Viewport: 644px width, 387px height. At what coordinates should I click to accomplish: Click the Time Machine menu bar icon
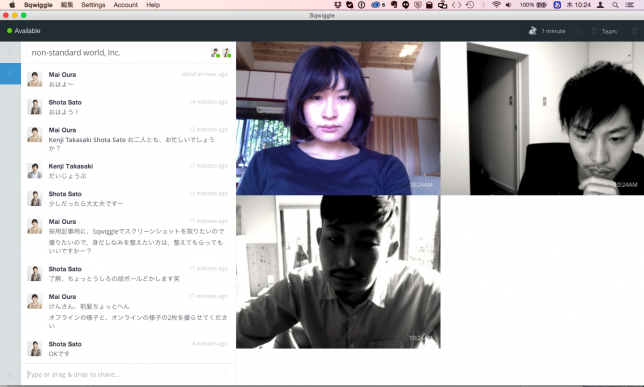(470, 5)
